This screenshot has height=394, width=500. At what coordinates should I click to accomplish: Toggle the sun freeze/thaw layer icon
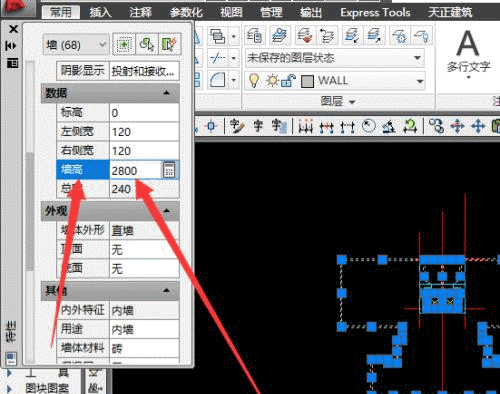pyautogui.click(x=272, y=81)
